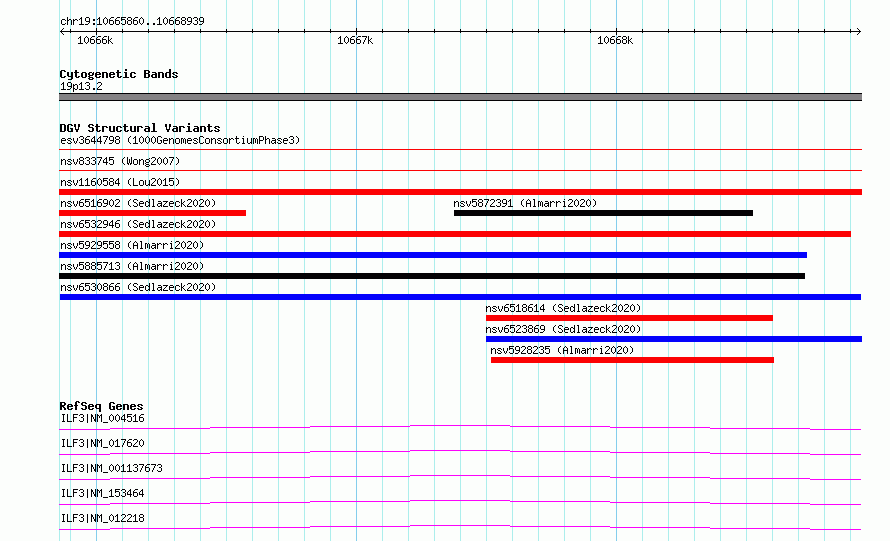
Task: Click the DGV Structural Variants track heading
Action: tap(140, 128)
